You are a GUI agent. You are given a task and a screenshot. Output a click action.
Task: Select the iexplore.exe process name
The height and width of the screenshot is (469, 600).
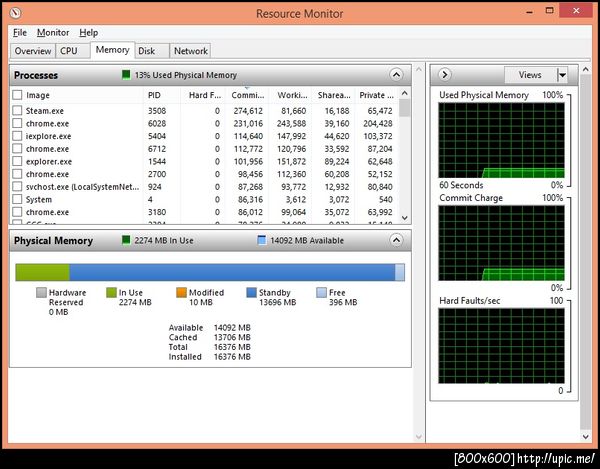[49, 136]
